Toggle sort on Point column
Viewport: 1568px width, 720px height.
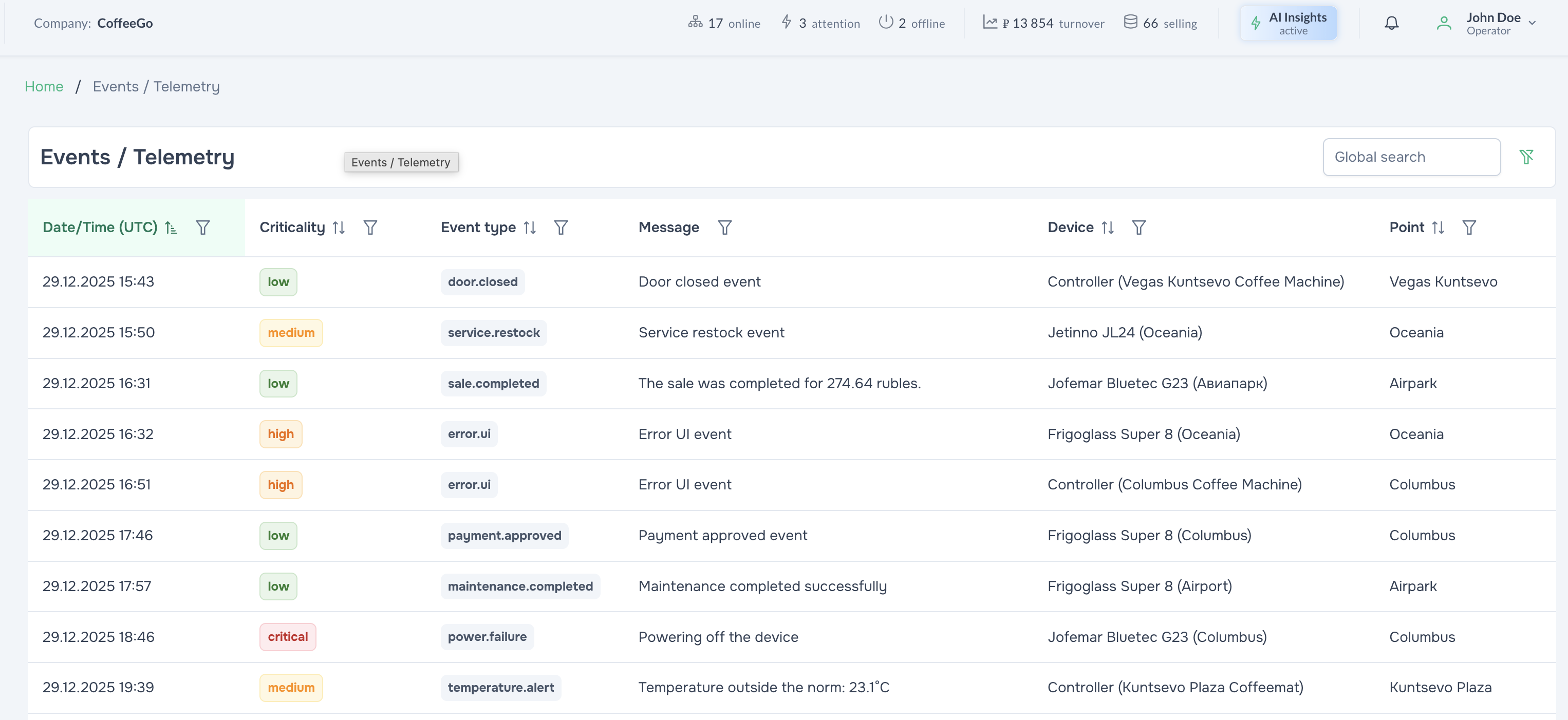(1438, 228)
